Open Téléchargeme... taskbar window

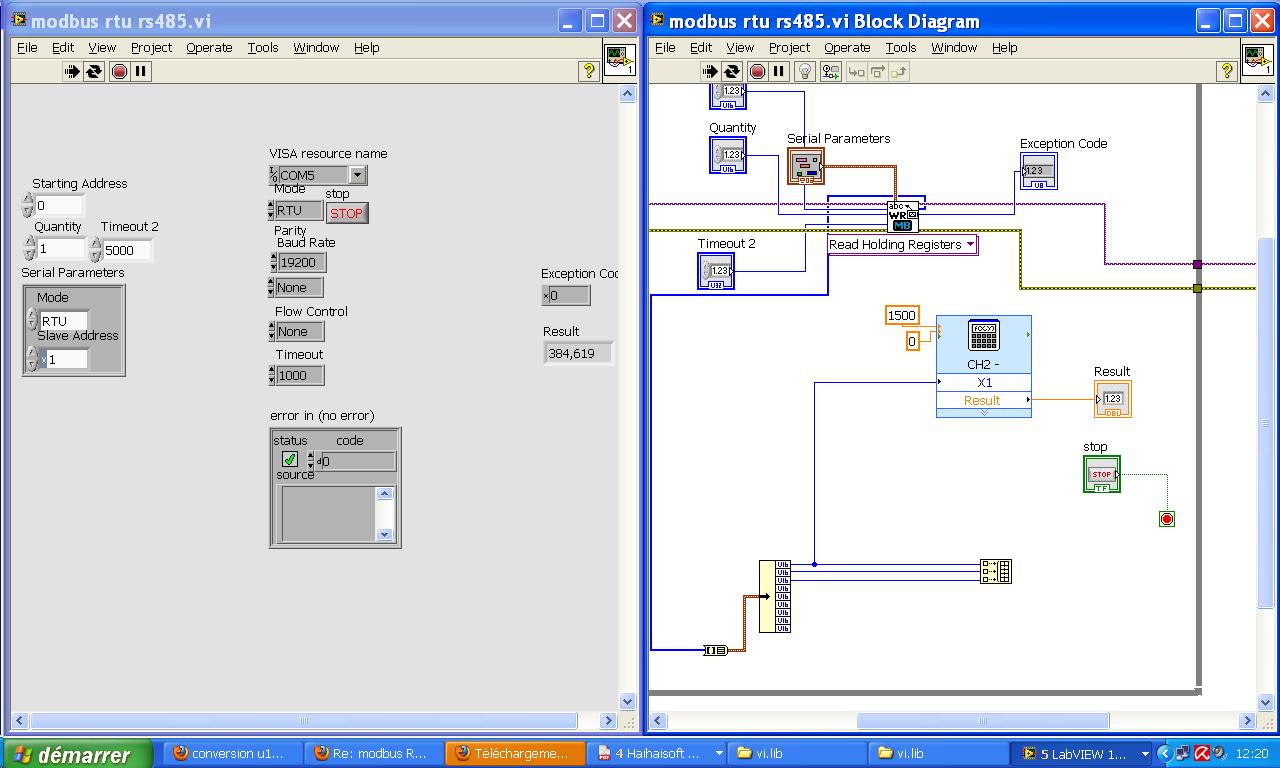coord(515,754)
